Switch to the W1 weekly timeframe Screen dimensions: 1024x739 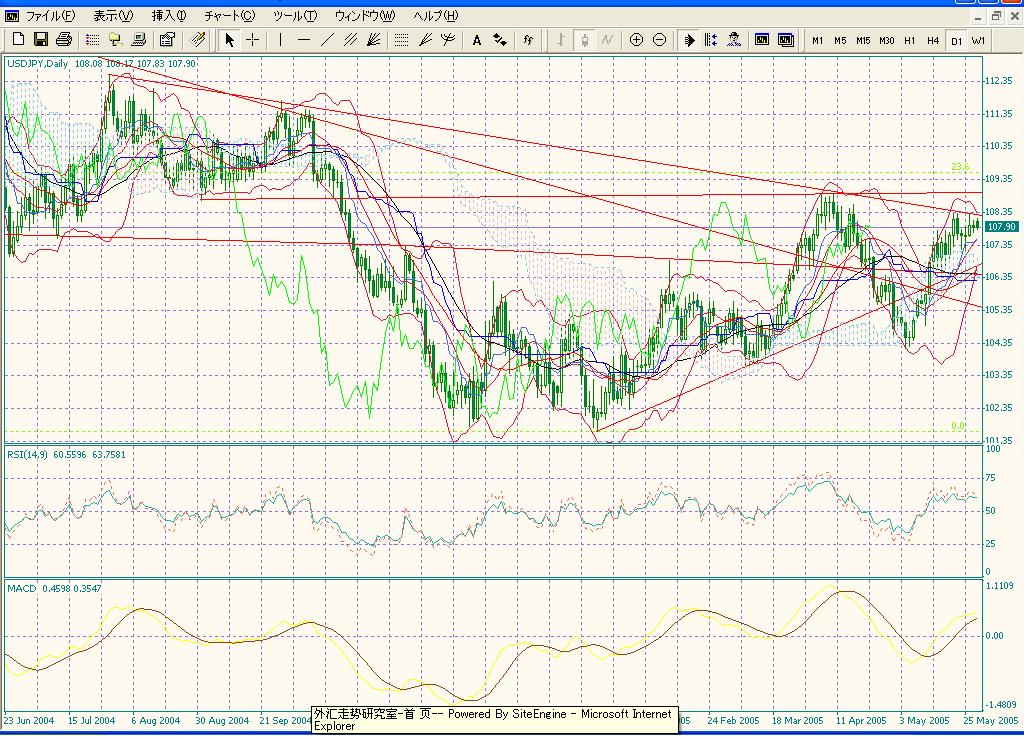click(x=978, y=40)
